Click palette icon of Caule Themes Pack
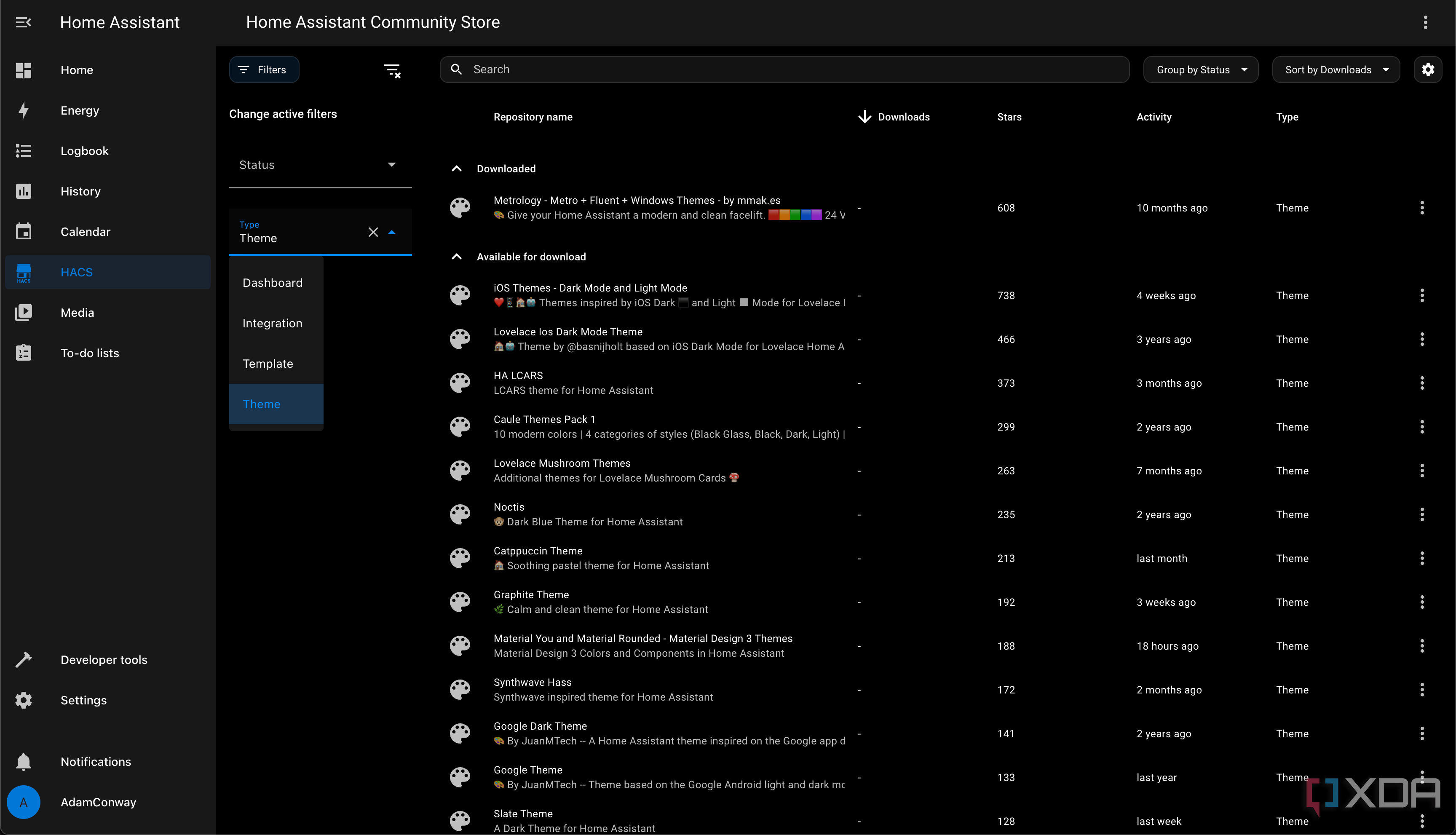 [x=460, y=427]
